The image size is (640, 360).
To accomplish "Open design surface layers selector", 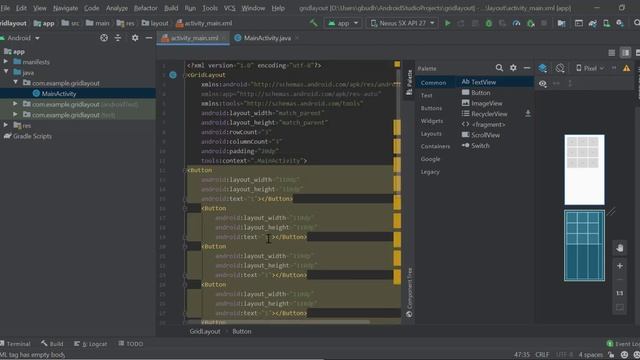I will click(542, 68).
